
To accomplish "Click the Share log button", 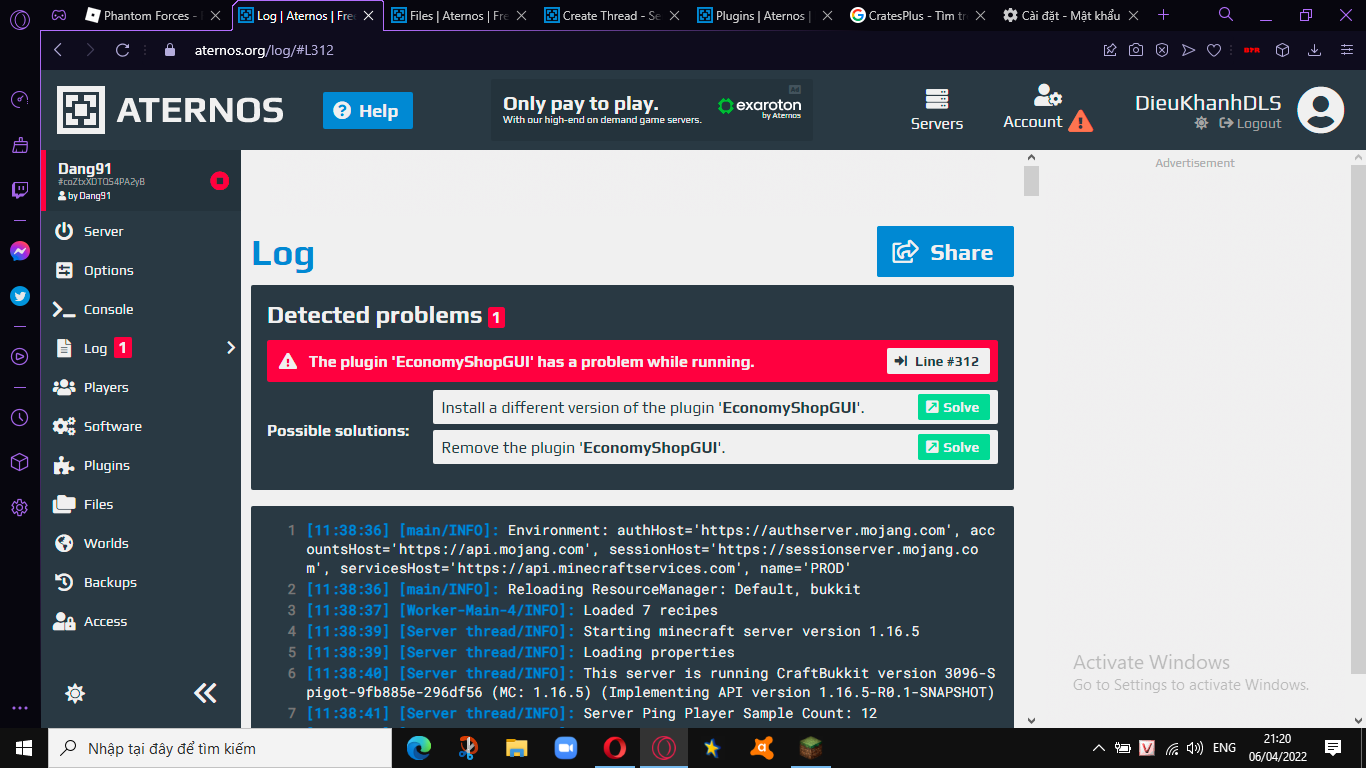I will (x=945, y=251).
